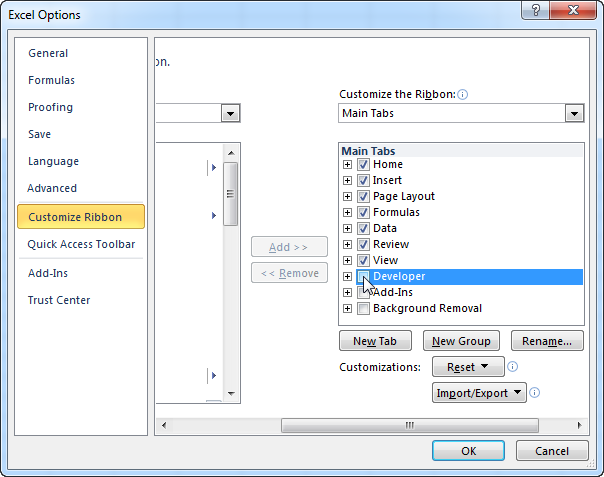Open the Reset customizations dropdown
Image resolution: width=604 pixels, height=477 pixels.
pyautogui.click(x=468, y=366)
